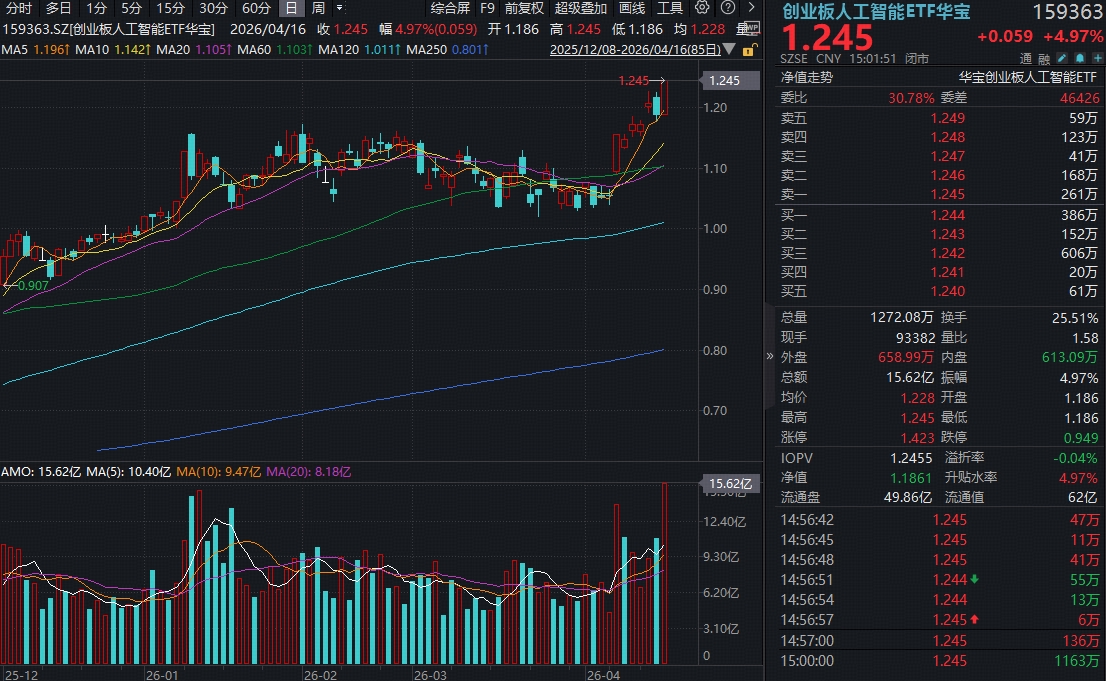Click the plus icon to add to watchlist
Image resolution: width=1106 pixels, height=681 pixels.
click(x=1096, y=59)
